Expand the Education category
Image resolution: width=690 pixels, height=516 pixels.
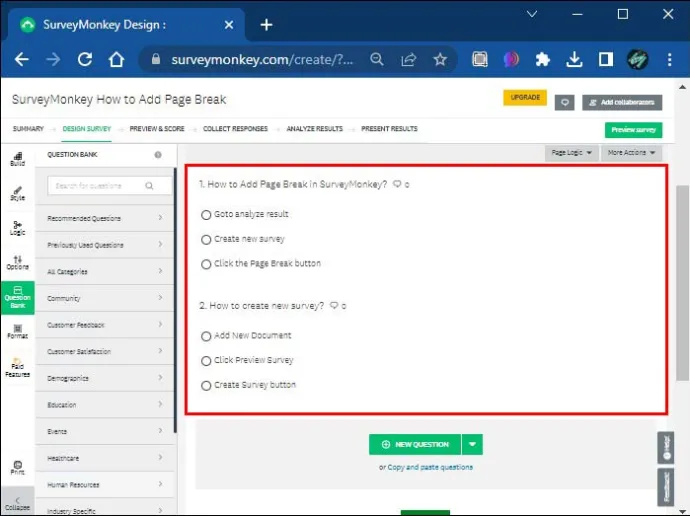point(105,405)
